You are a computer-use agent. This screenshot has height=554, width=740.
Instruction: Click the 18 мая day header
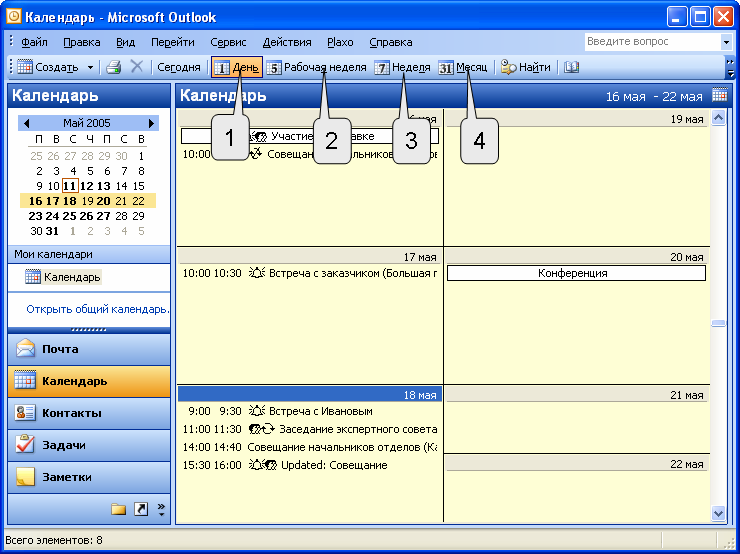point(310,395)
